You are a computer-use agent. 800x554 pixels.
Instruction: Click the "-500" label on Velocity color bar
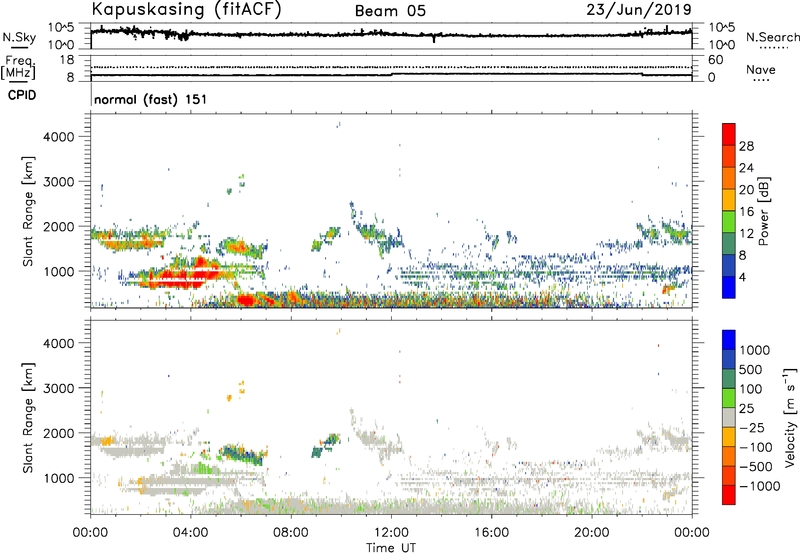point(755,466)
